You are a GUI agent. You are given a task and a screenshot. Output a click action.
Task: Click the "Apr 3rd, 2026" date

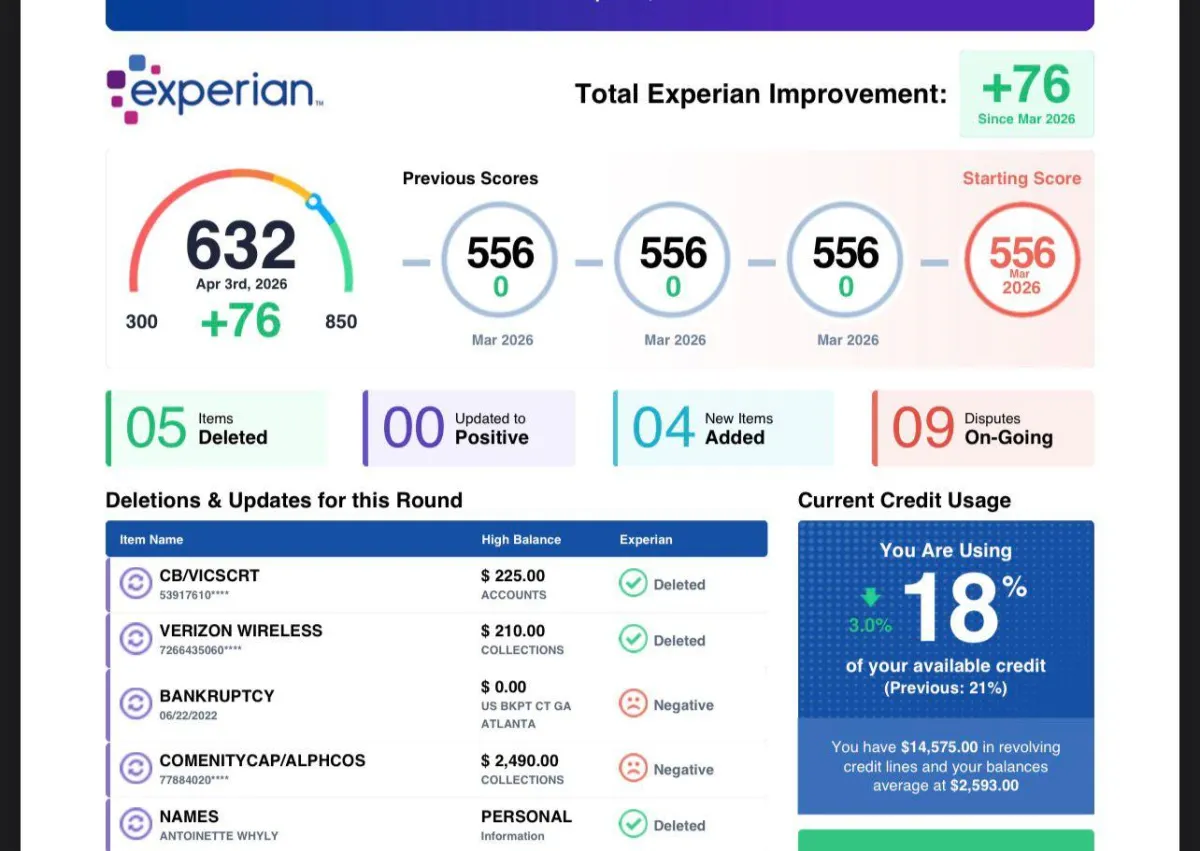coord(241,284)
